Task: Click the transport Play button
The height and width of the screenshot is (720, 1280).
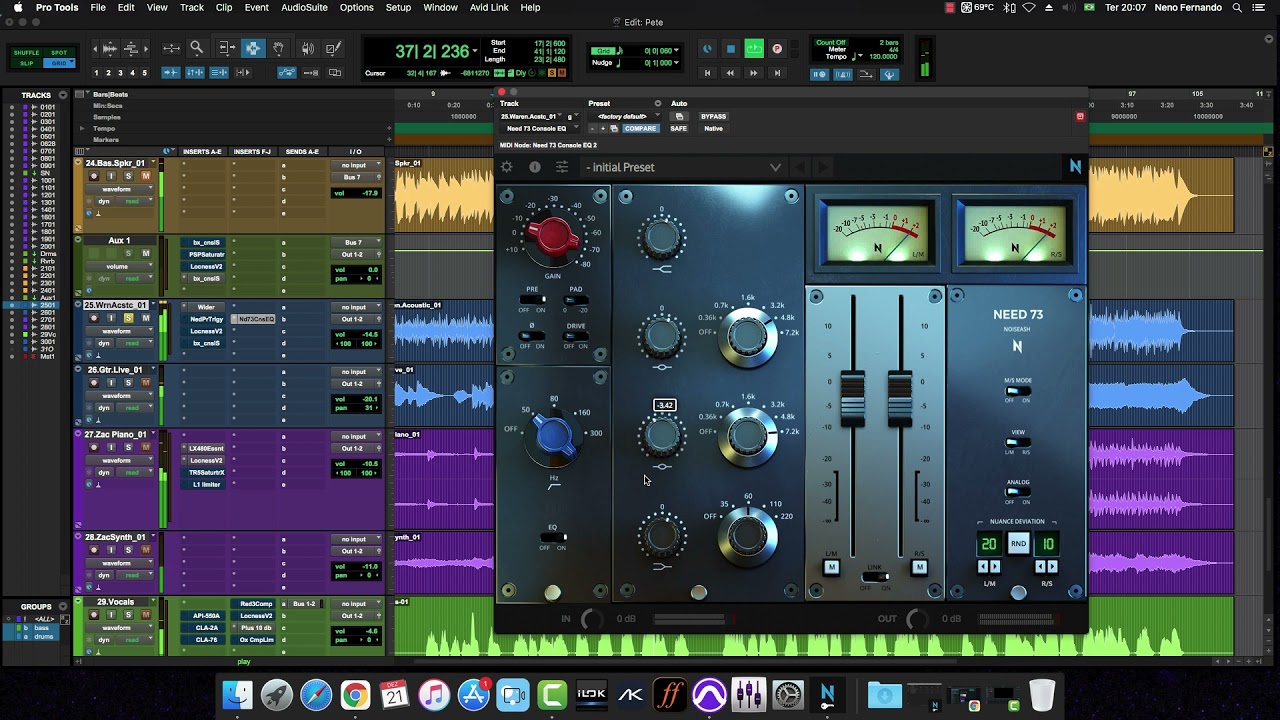Action: (754, 48)
